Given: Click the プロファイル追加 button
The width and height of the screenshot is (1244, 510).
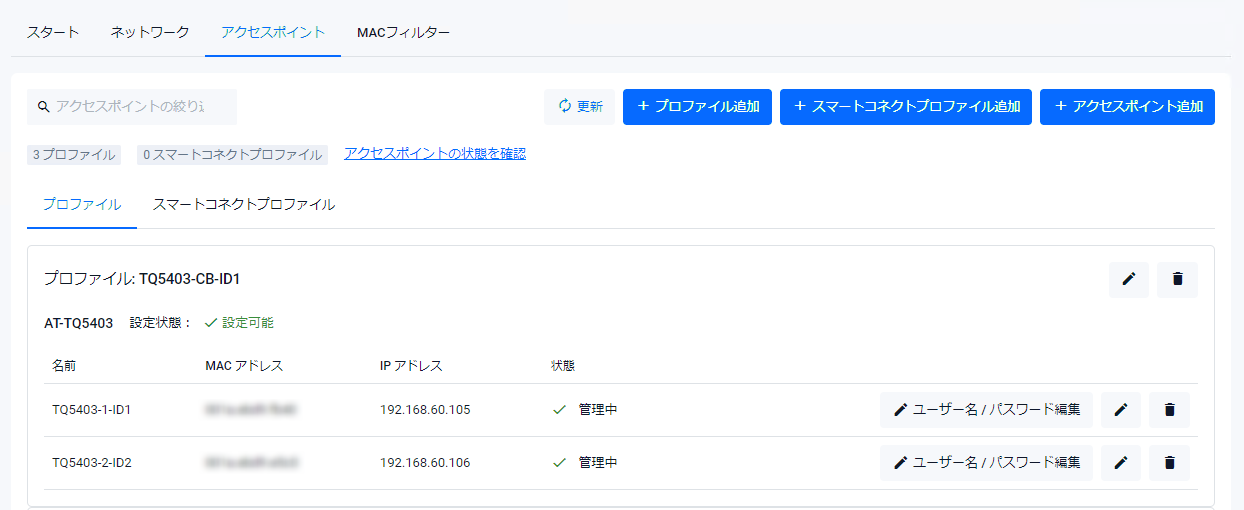Looking at the screenshot, I should (x=697, y=107).
